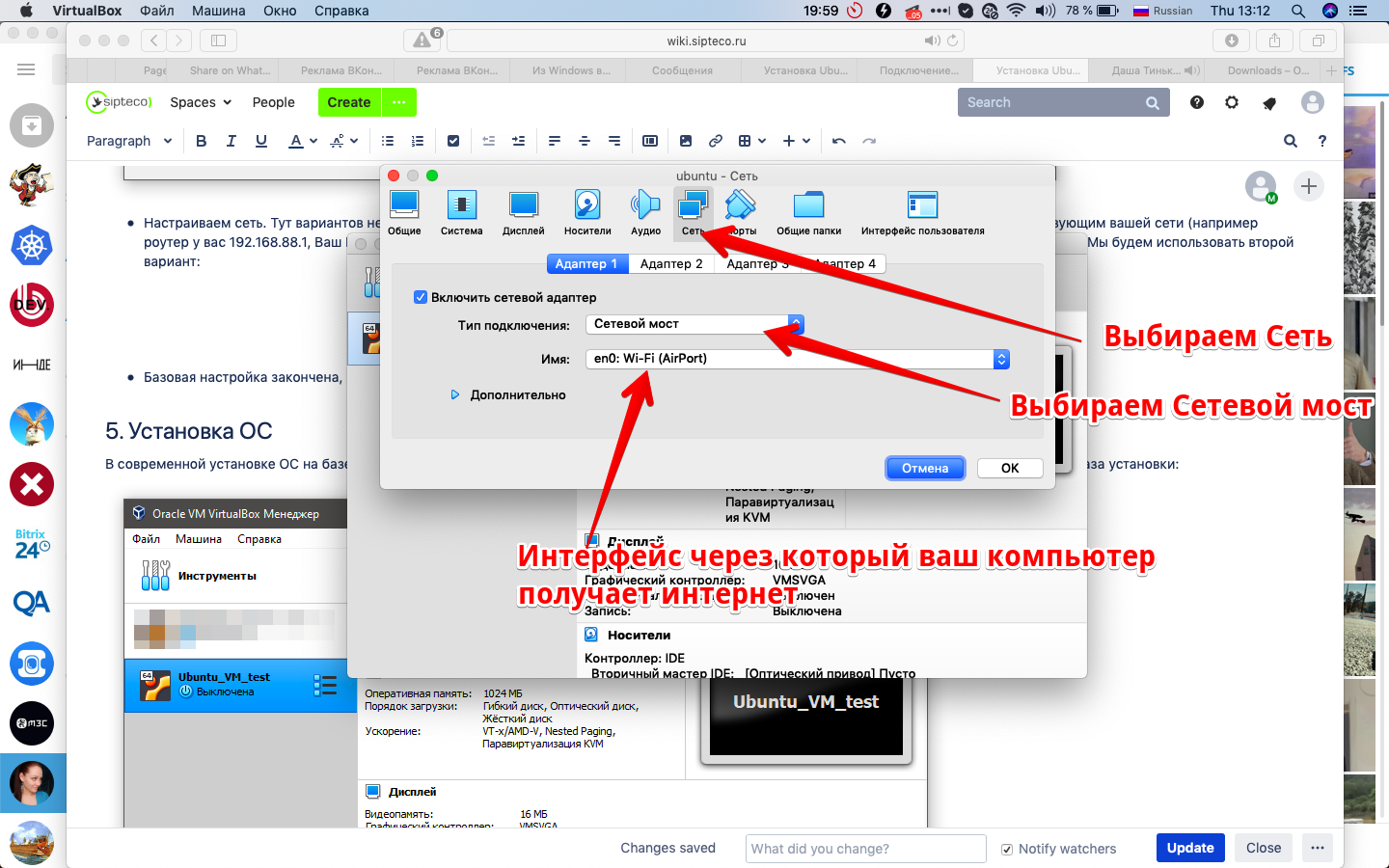Go back in Safari
The height and width of the screenshot is (868, 1389).
pos(153,41)
